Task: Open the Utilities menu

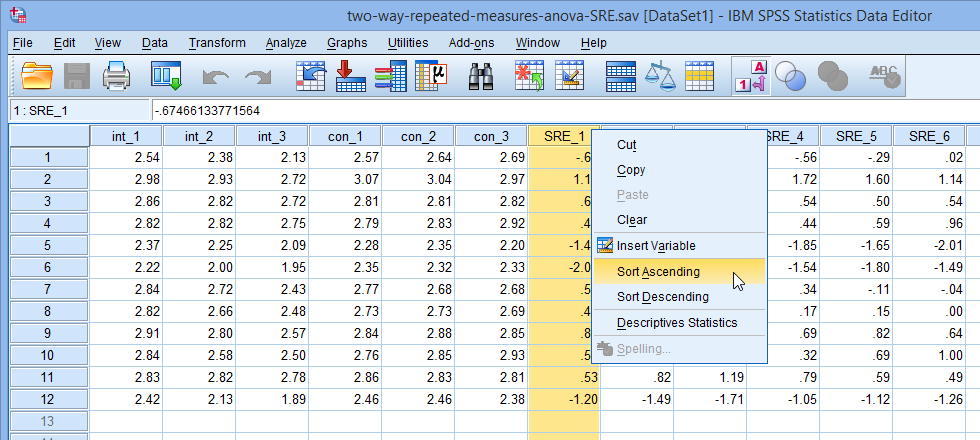Action: point(408,43)
